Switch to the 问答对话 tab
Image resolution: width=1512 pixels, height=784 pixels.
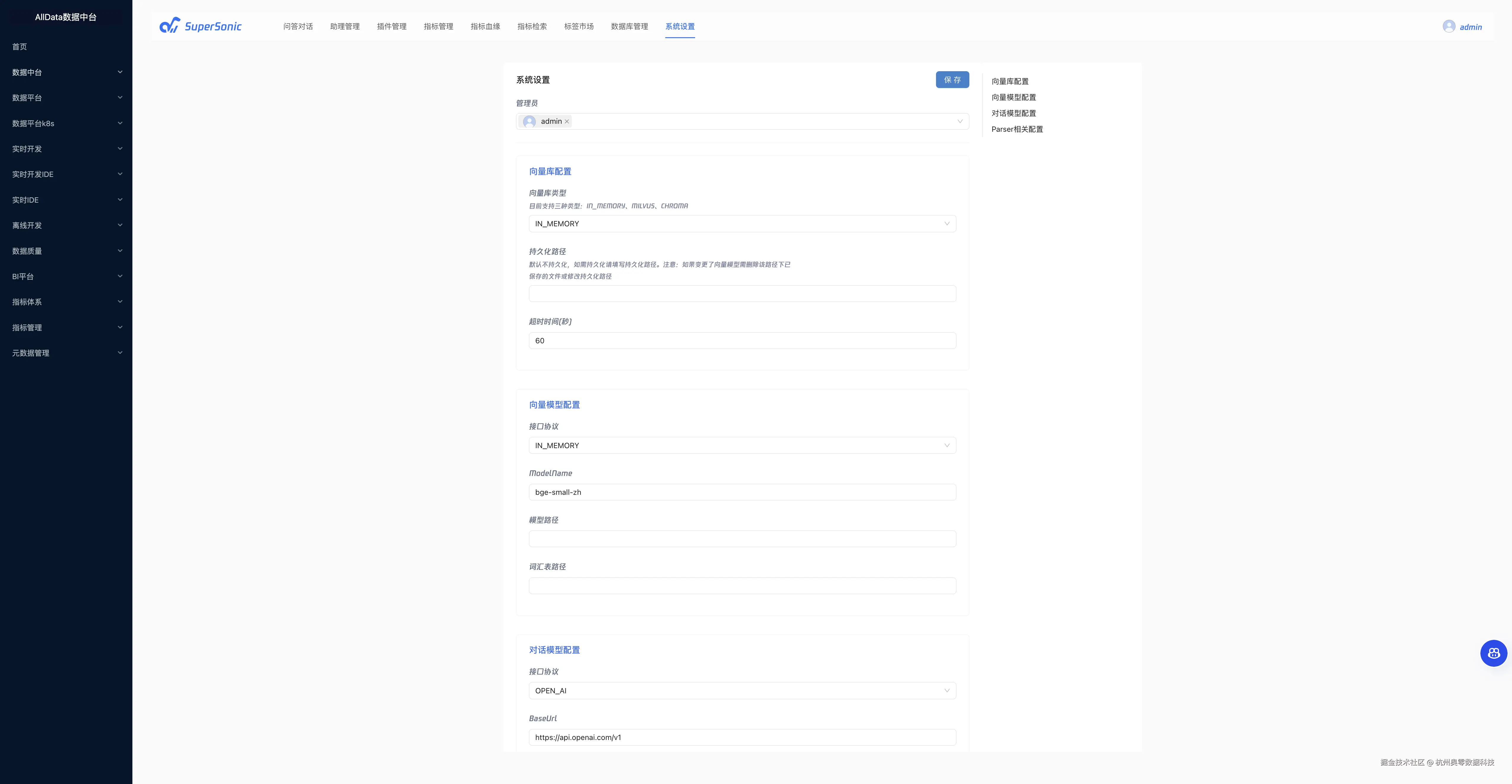(x=298, y=26)
